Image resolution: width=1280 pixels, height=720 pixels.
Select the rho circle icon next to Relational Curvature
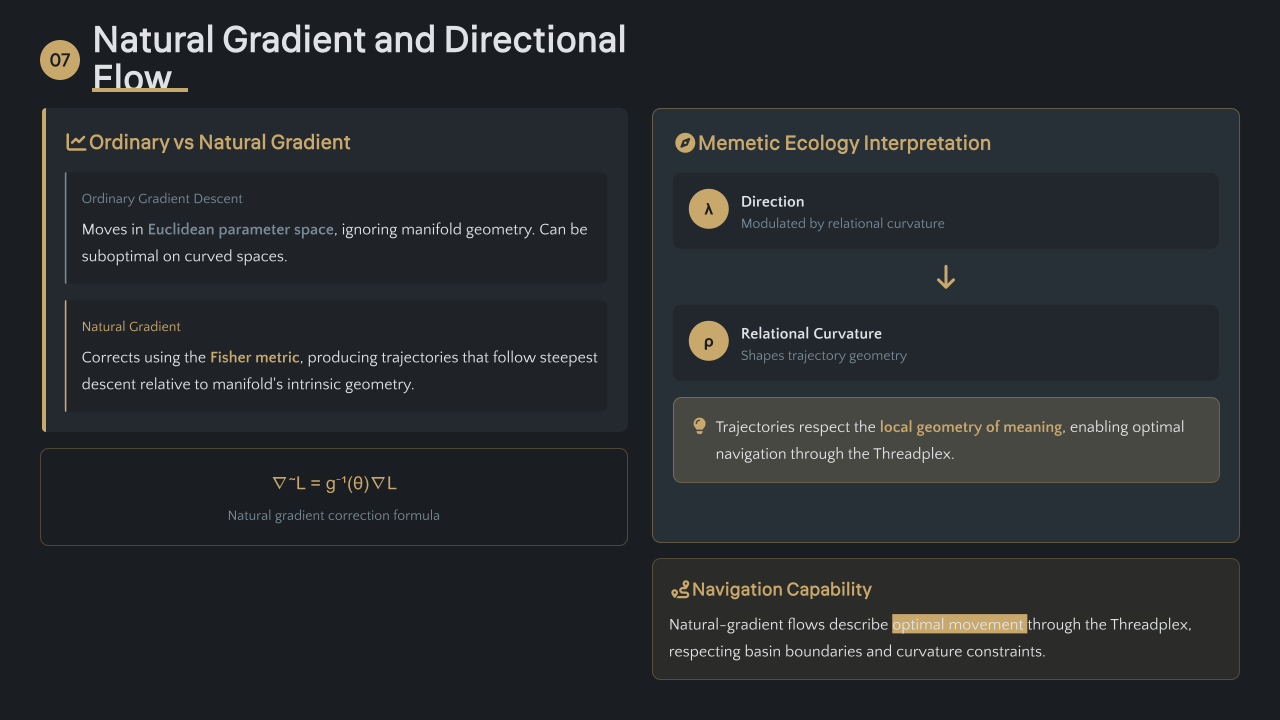coord(709,341)
